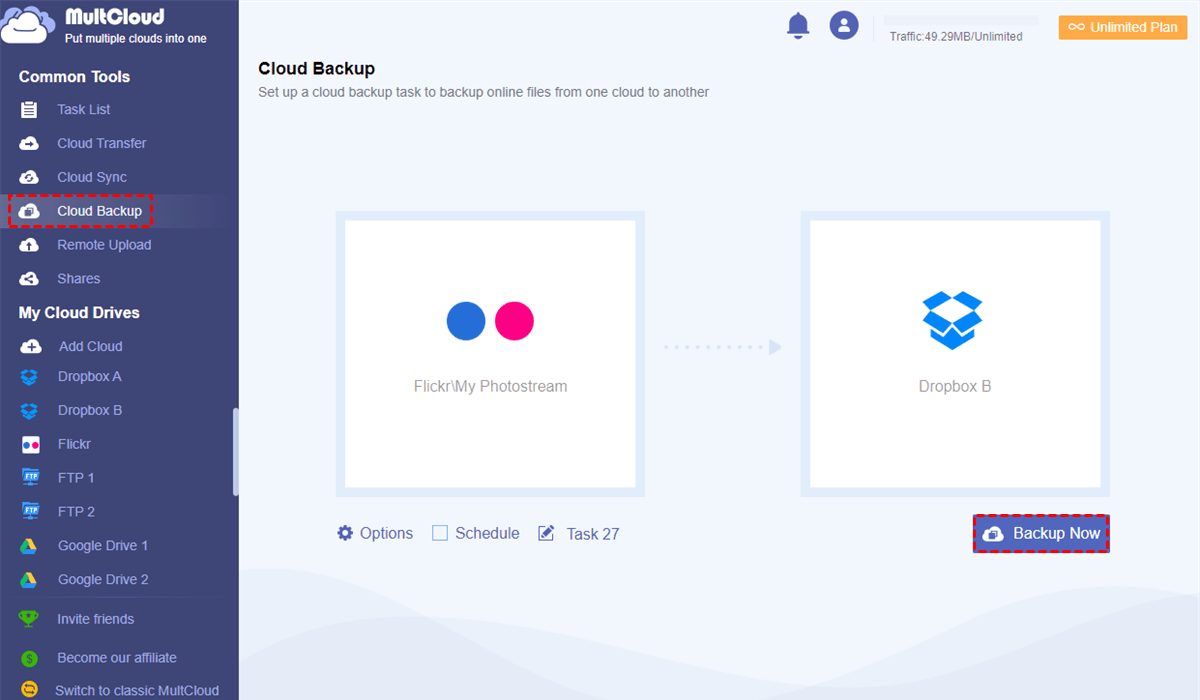Open Dropbox B drive in sidebar
1200x700 pixels.
(x=90, y=411)
